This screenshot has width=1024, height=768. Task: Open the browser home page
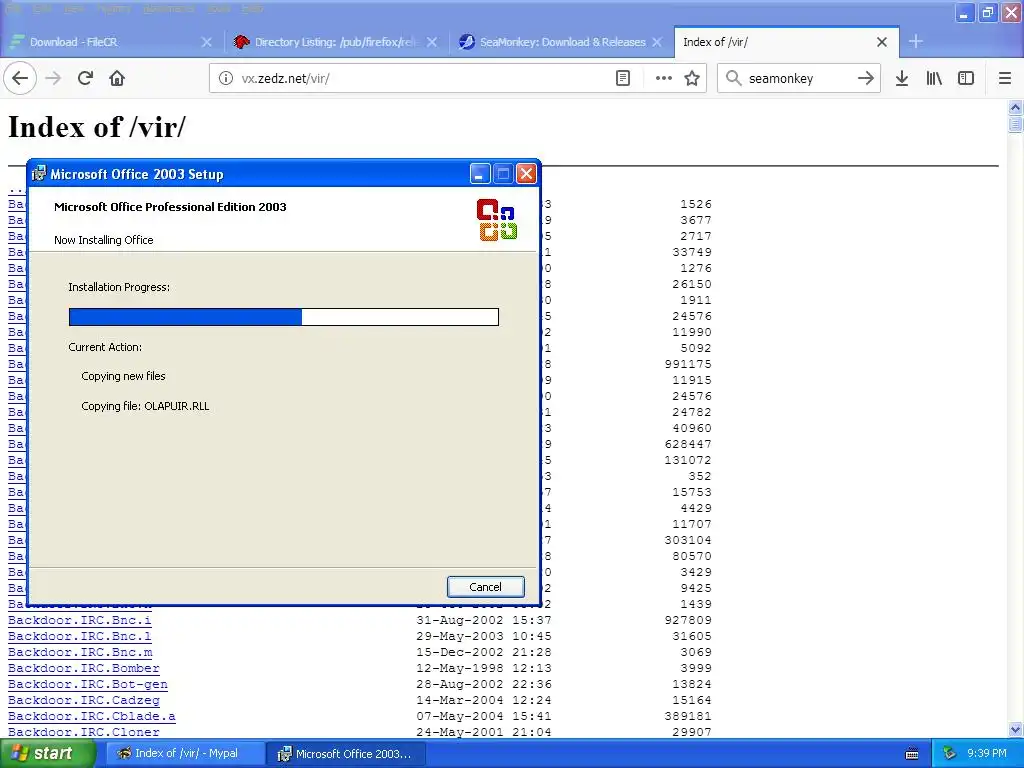click(117, 78)
